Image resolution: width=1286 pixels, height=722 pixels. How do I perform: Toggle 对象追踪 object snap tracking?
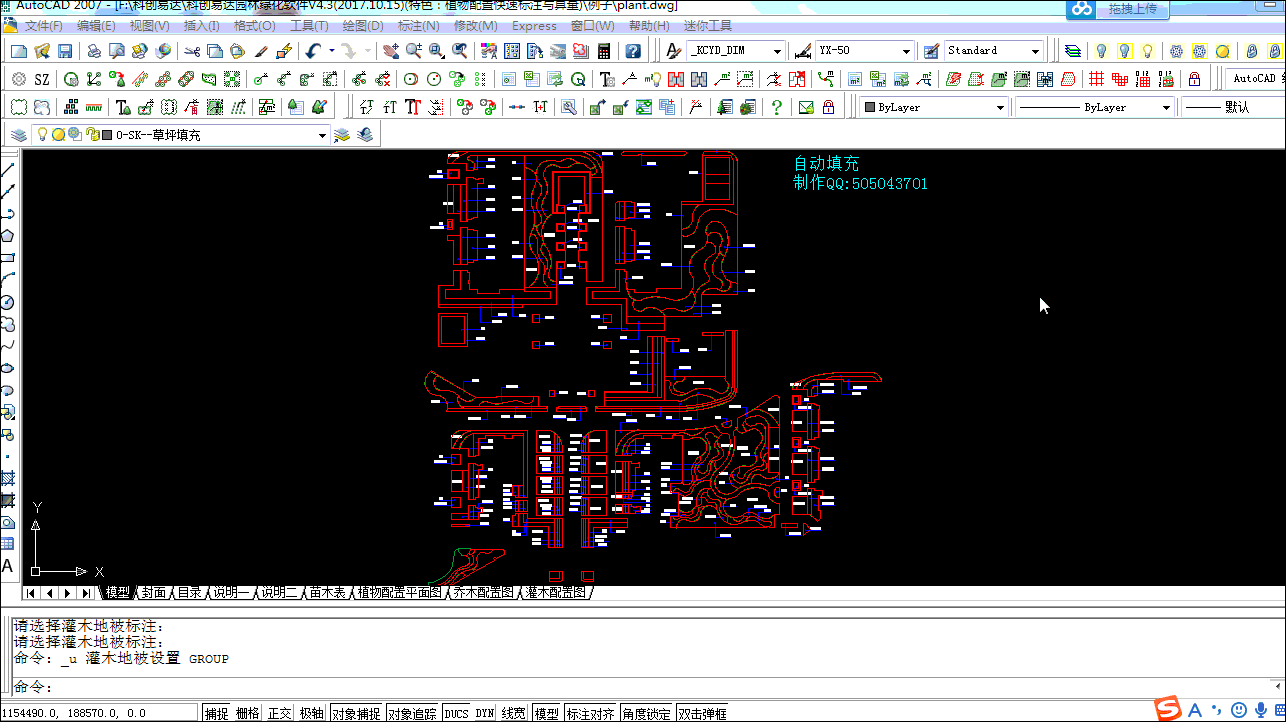tap(413, 714)
